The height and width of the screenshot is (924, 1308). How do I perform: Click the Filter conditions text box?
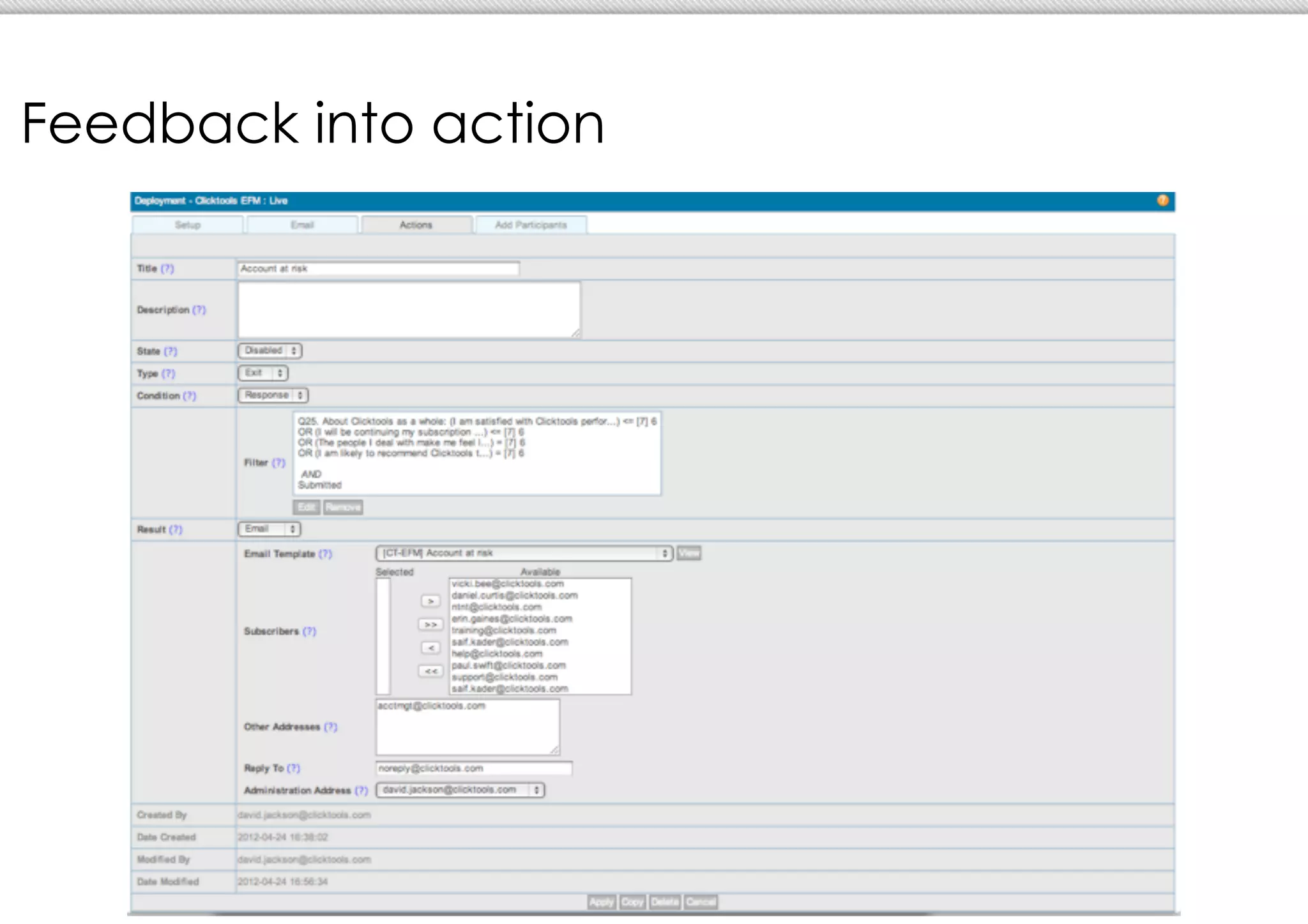(x=477, y=453)
